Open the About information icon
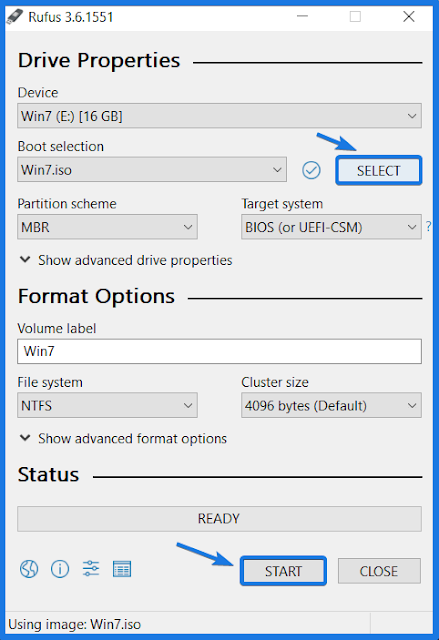Screen dimensions: 439x640 [x=60, y=569]
